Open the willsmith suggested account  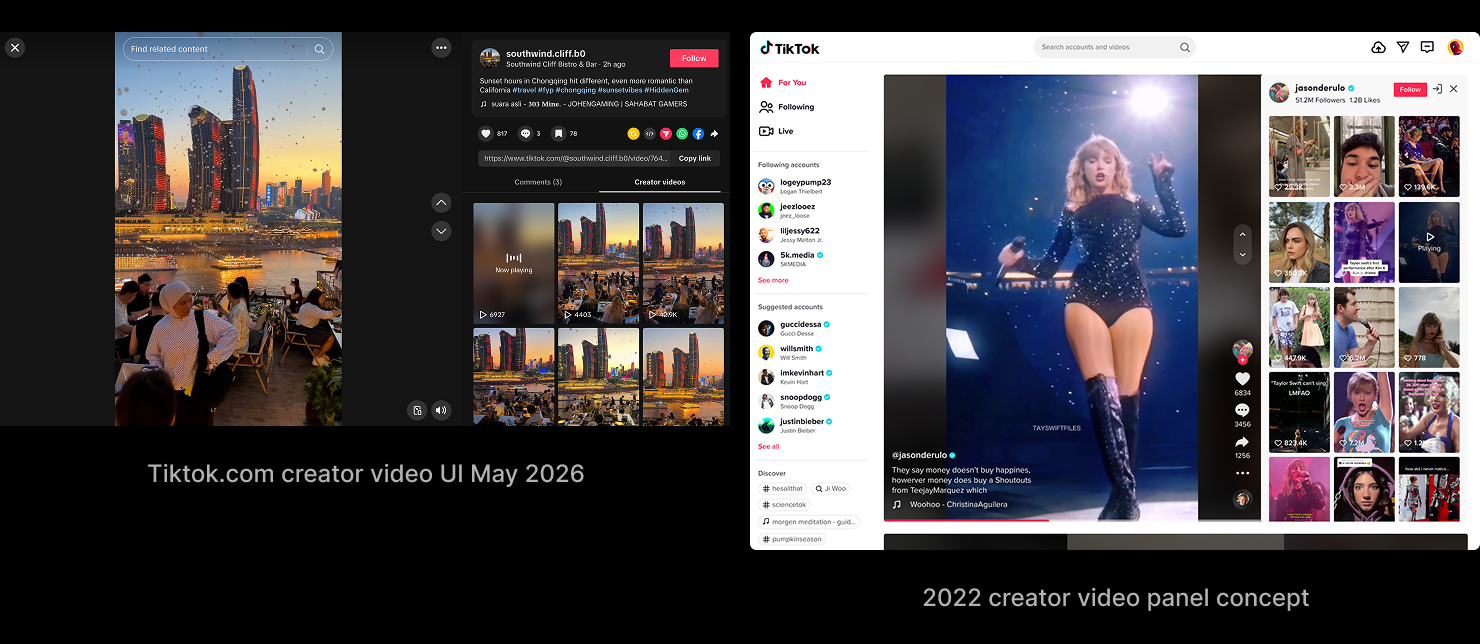(x=791, y=352)
